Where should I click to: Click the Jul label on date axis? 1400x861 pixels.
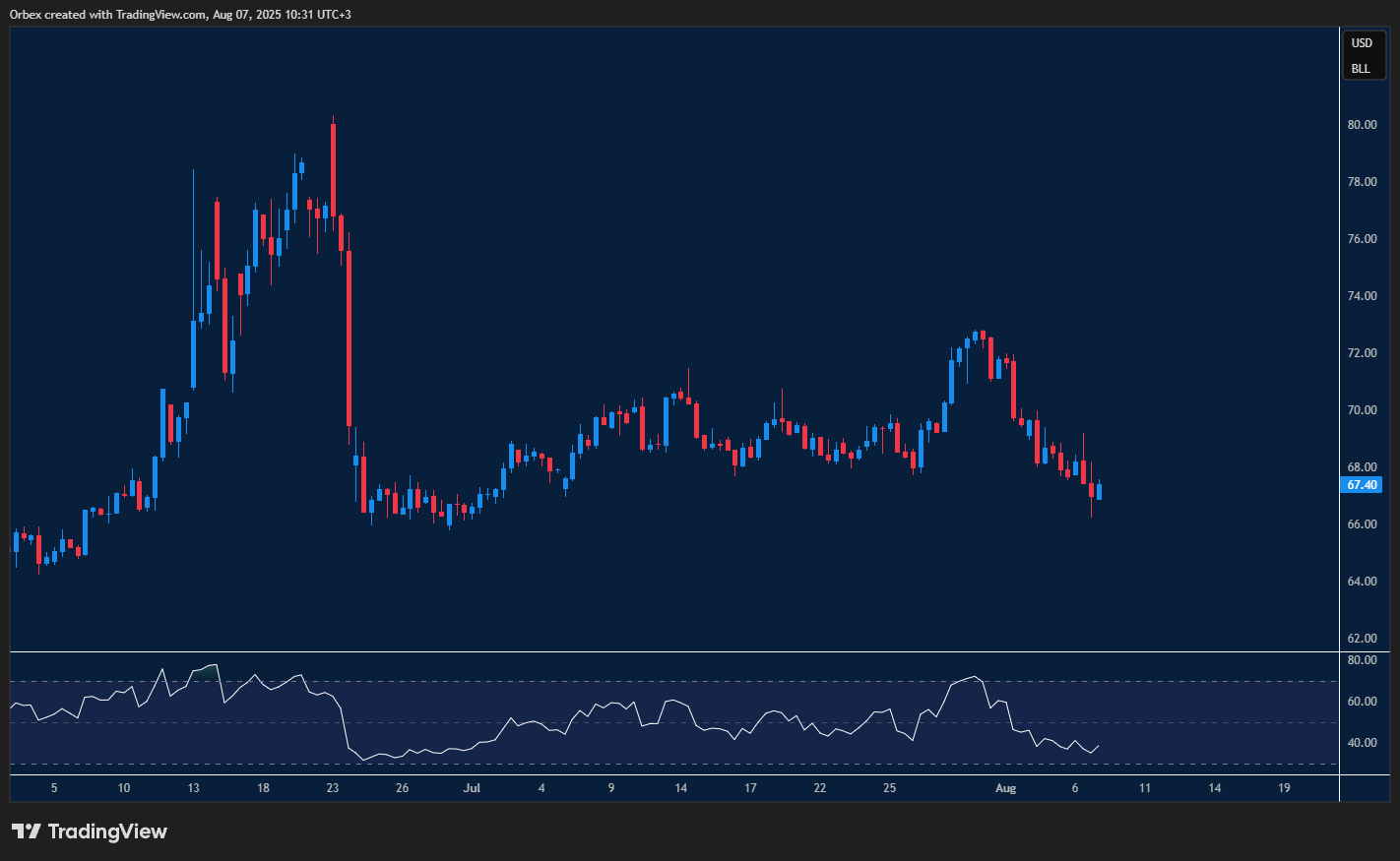[x=472, y=788]
